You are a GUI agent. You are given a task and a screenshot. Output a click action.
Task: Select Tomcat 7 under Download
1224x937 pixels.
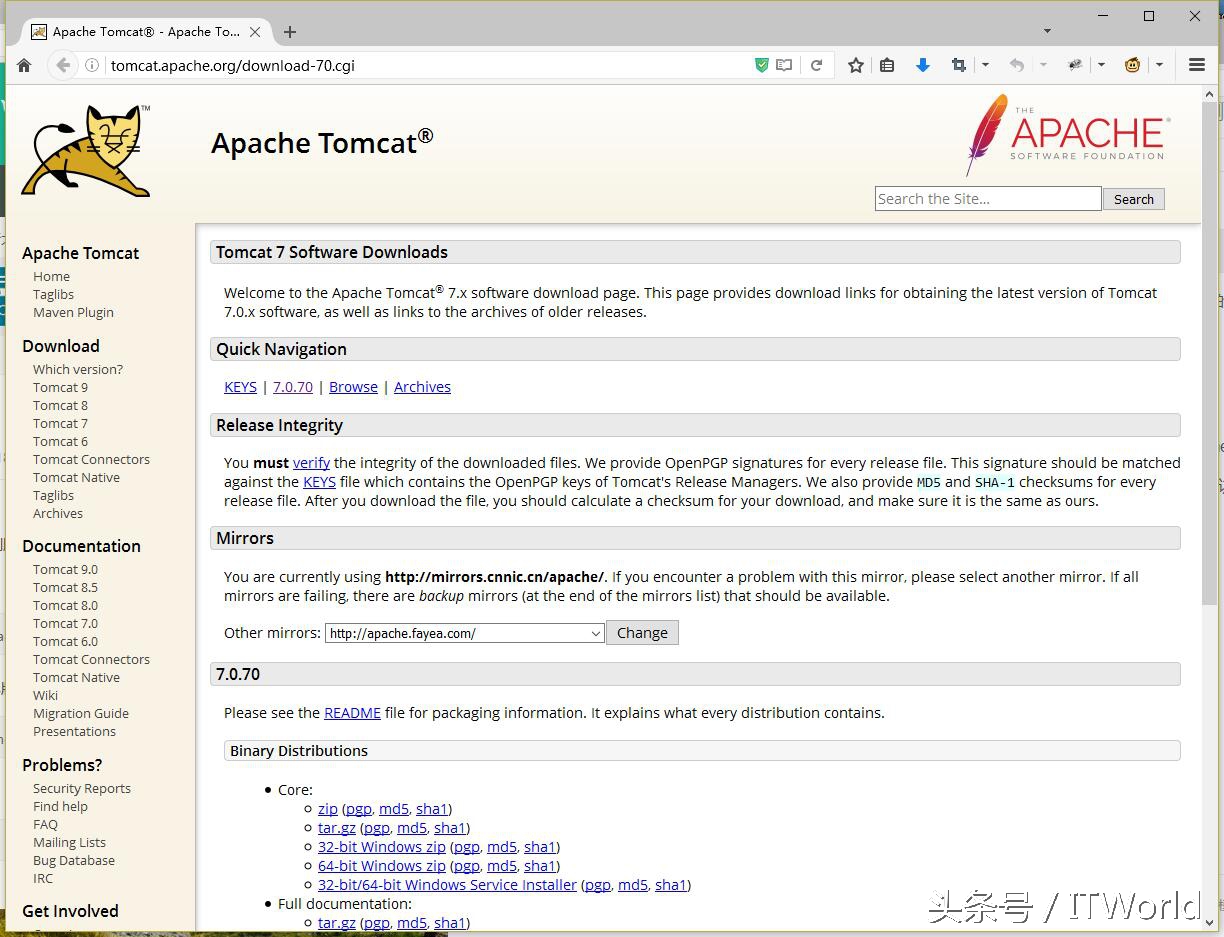[60, 423]
